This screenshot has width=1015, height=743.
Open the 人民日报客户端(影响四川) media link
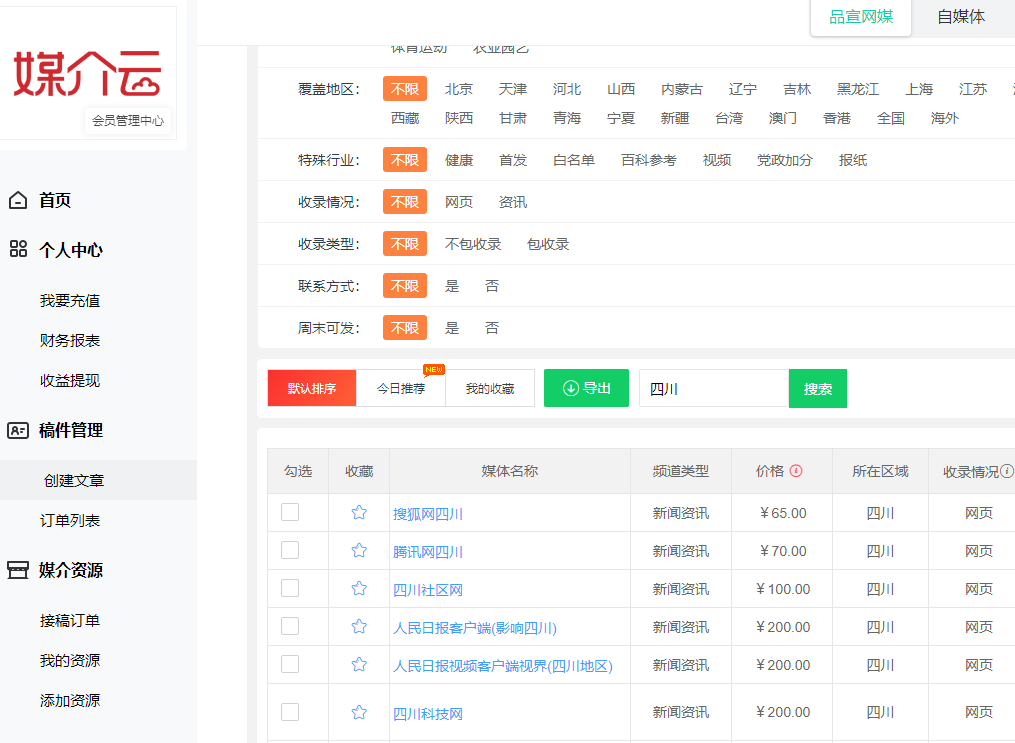coord(475,628)
